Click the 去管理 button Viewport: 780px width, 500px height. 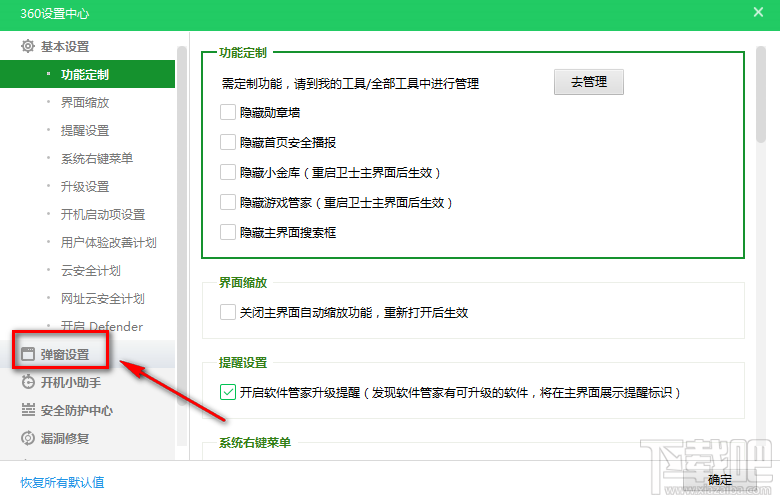[589, 82]
